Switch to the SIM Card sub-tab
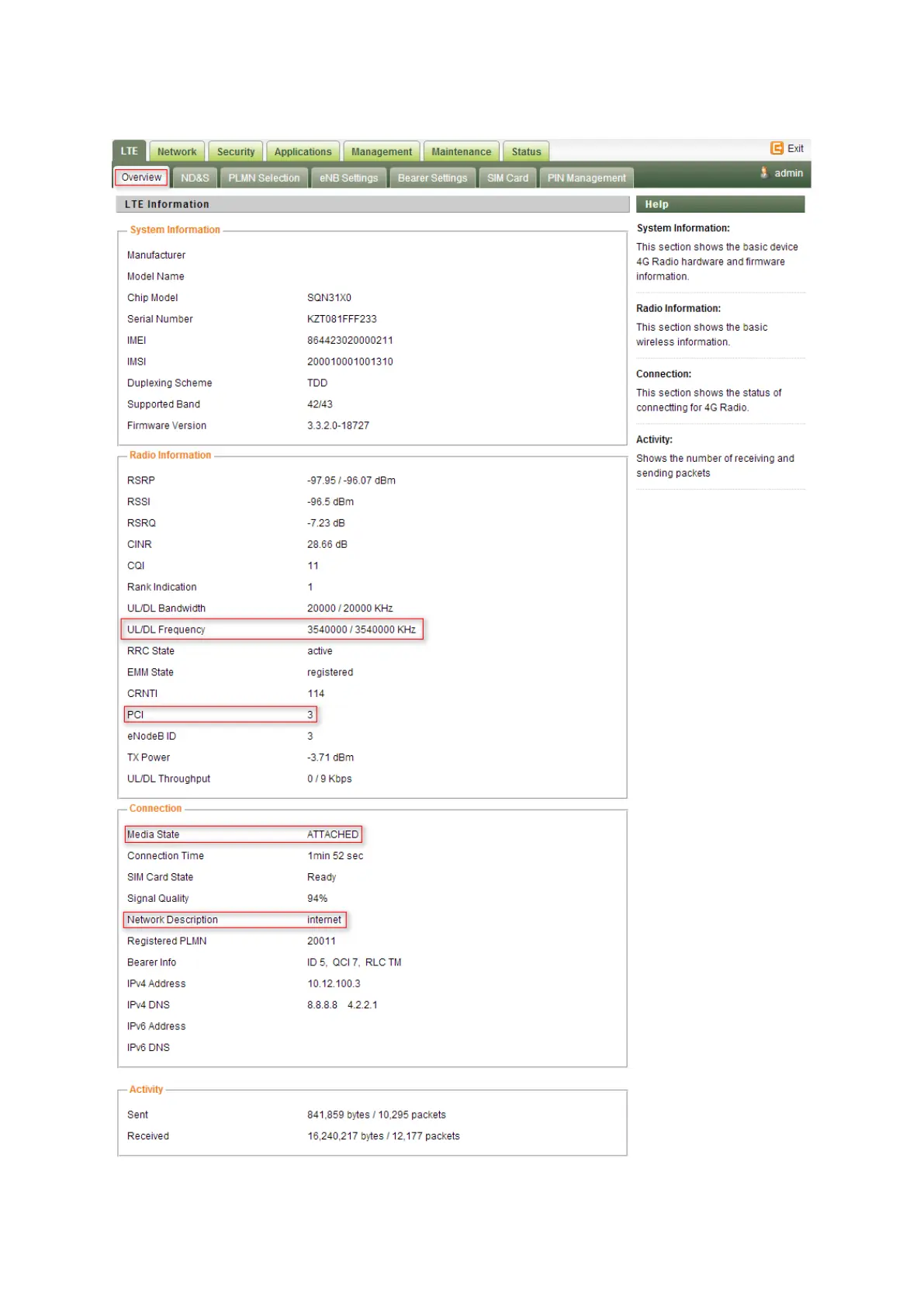 [x=507, y=178]
